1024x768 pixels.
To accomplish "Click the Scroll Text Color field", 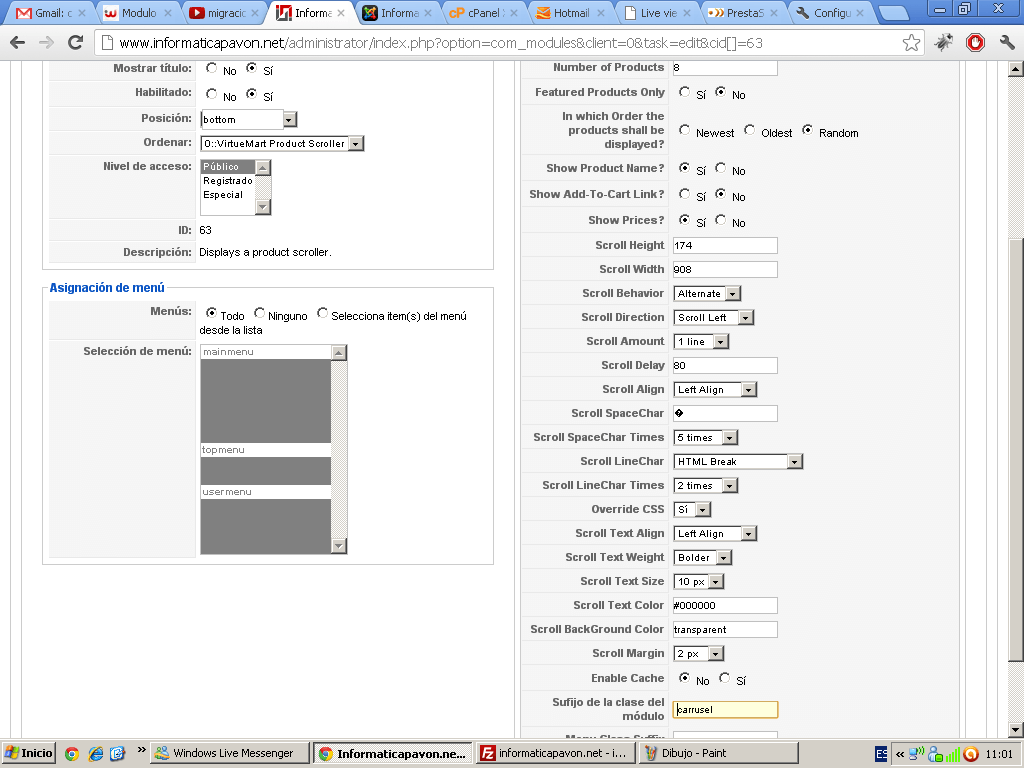I will (725, 605).
